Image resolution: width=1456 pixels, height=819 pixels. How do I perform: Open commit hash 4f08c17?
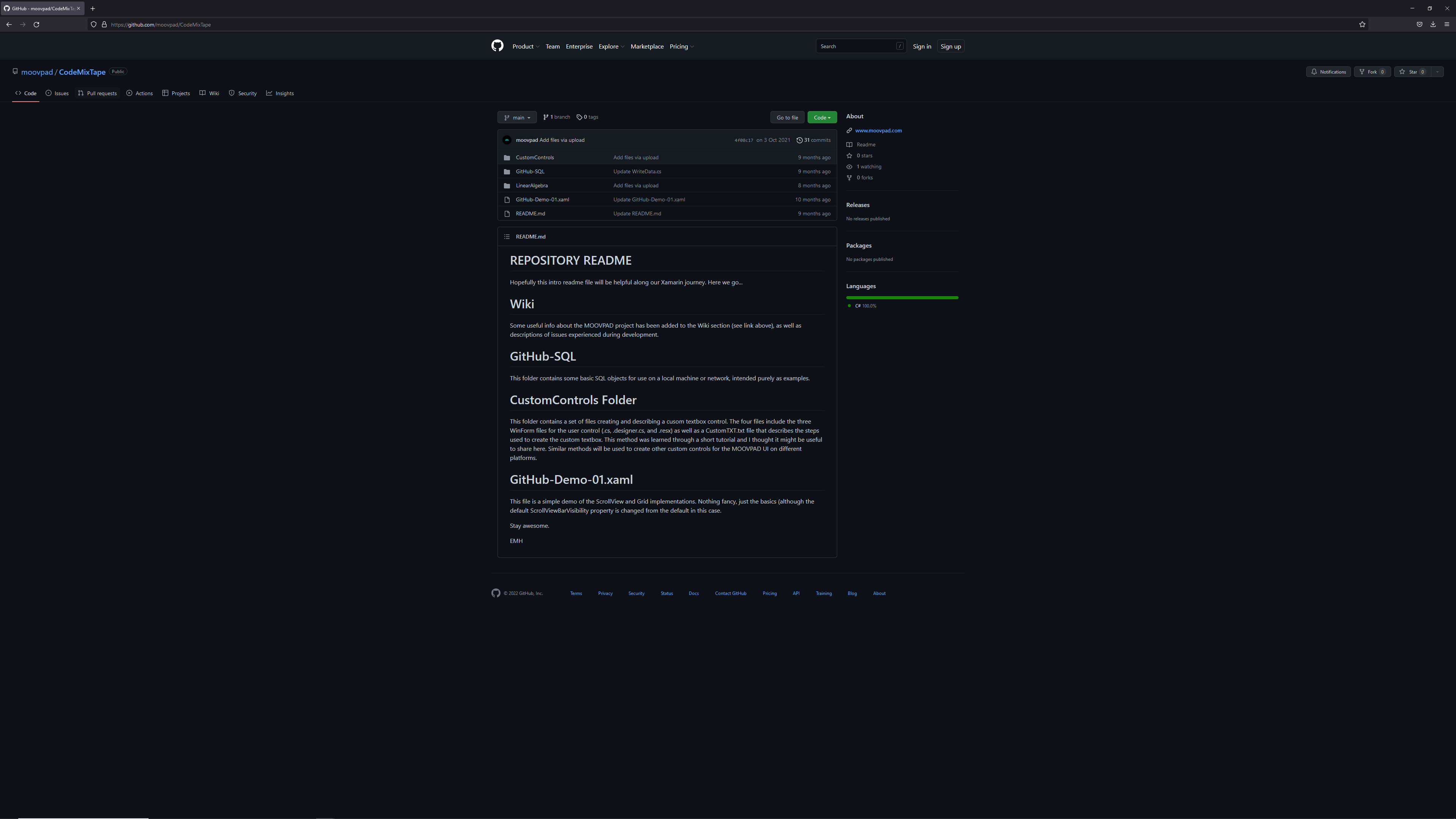point(743,140)
